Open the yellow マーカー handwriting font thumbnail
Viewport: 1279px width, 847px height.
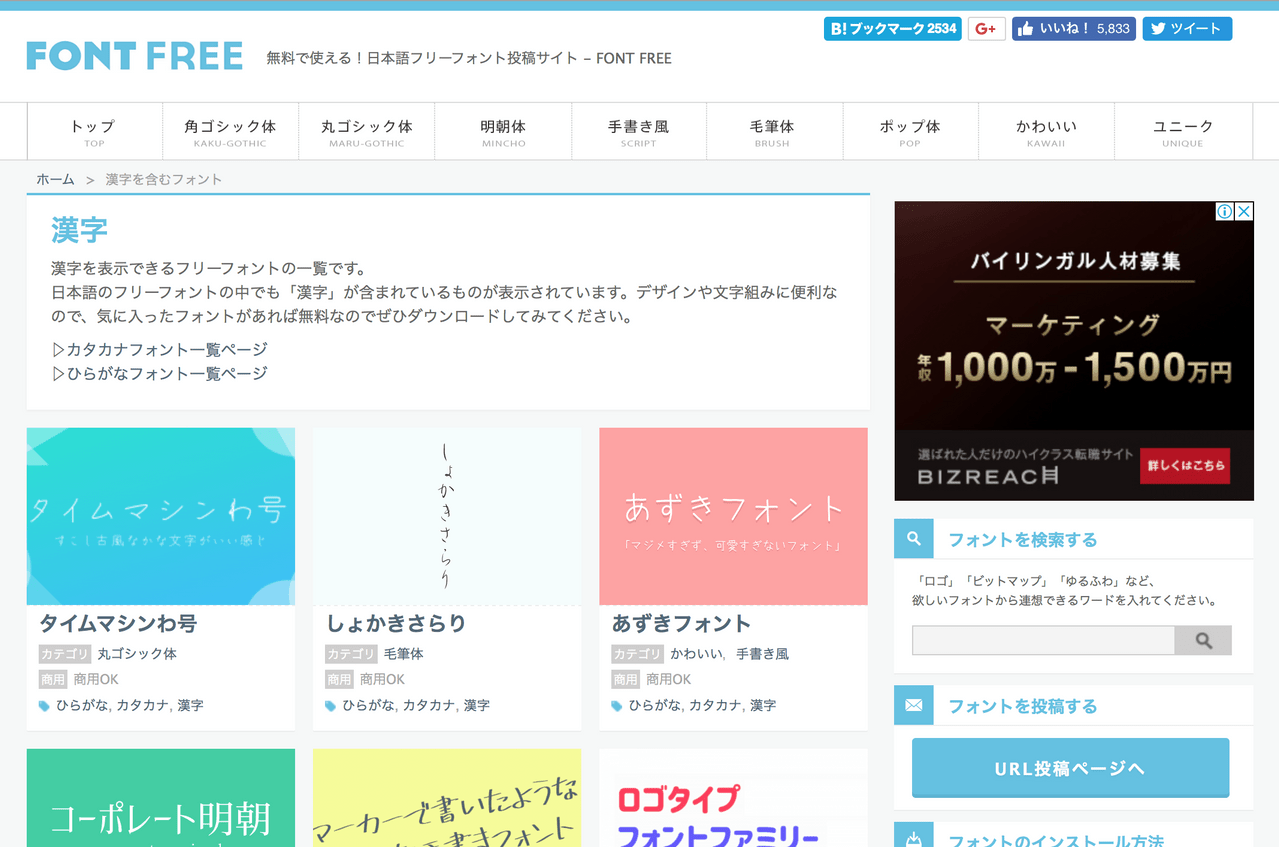point(447,798)
